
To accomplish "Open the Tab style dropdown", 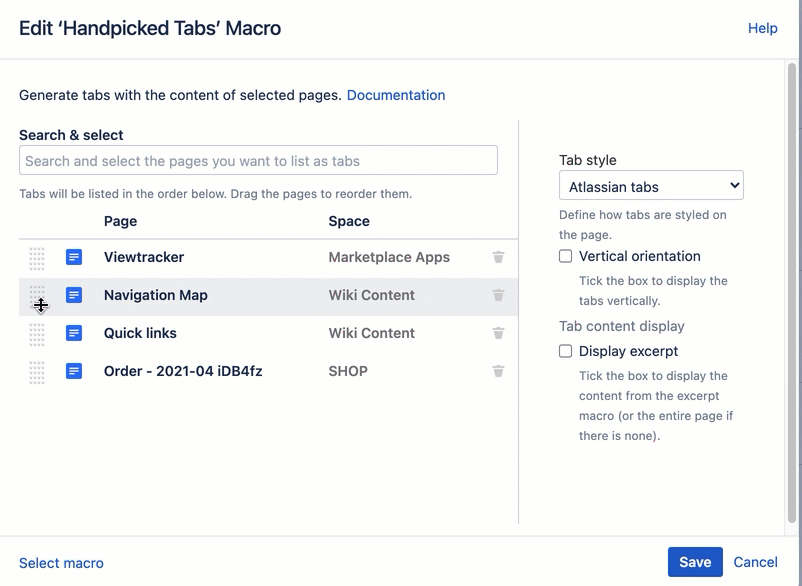I will (651, 186).
